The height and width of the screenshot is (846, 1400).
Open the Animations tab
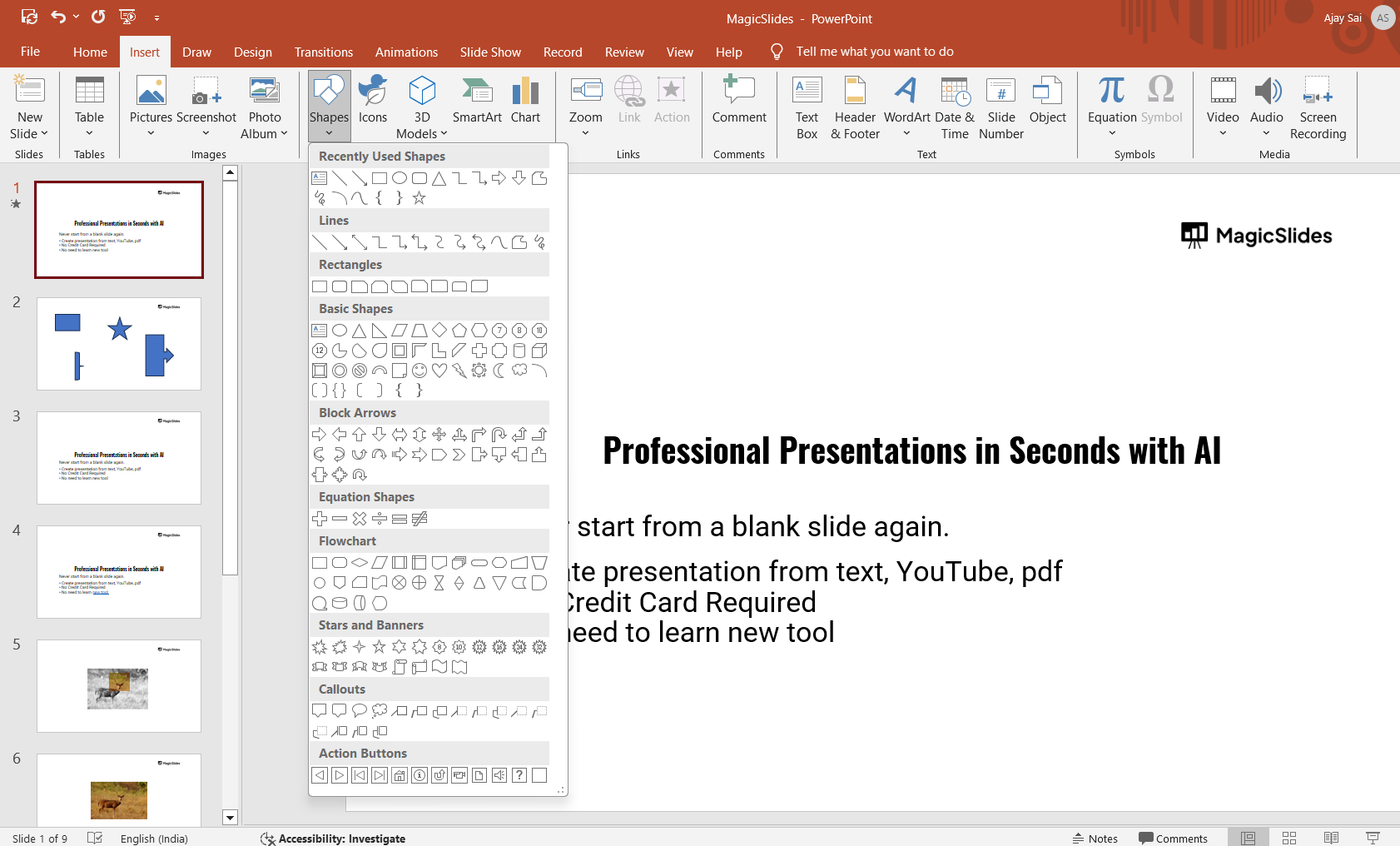(x=406, y=52)
